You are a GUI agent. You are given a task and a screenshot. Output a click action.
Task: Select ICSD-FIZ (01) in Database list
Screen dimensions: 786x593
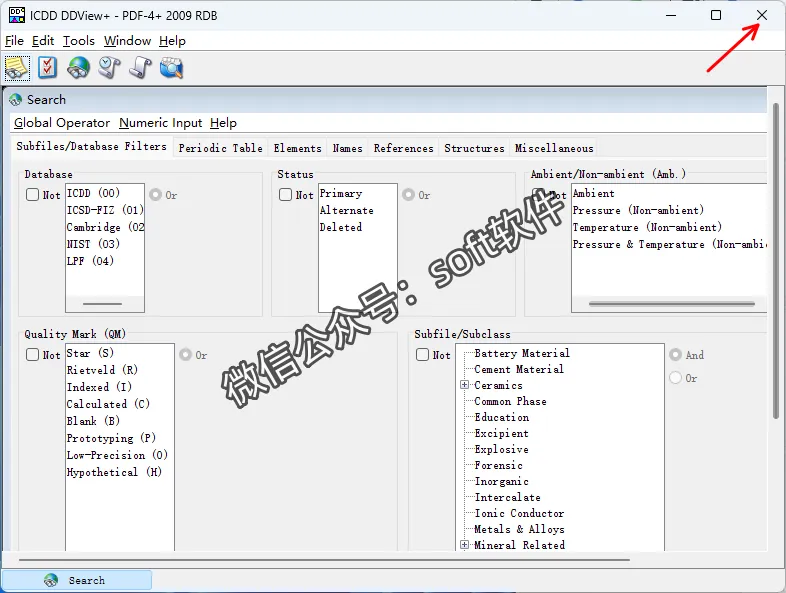(x=105, y=210)
